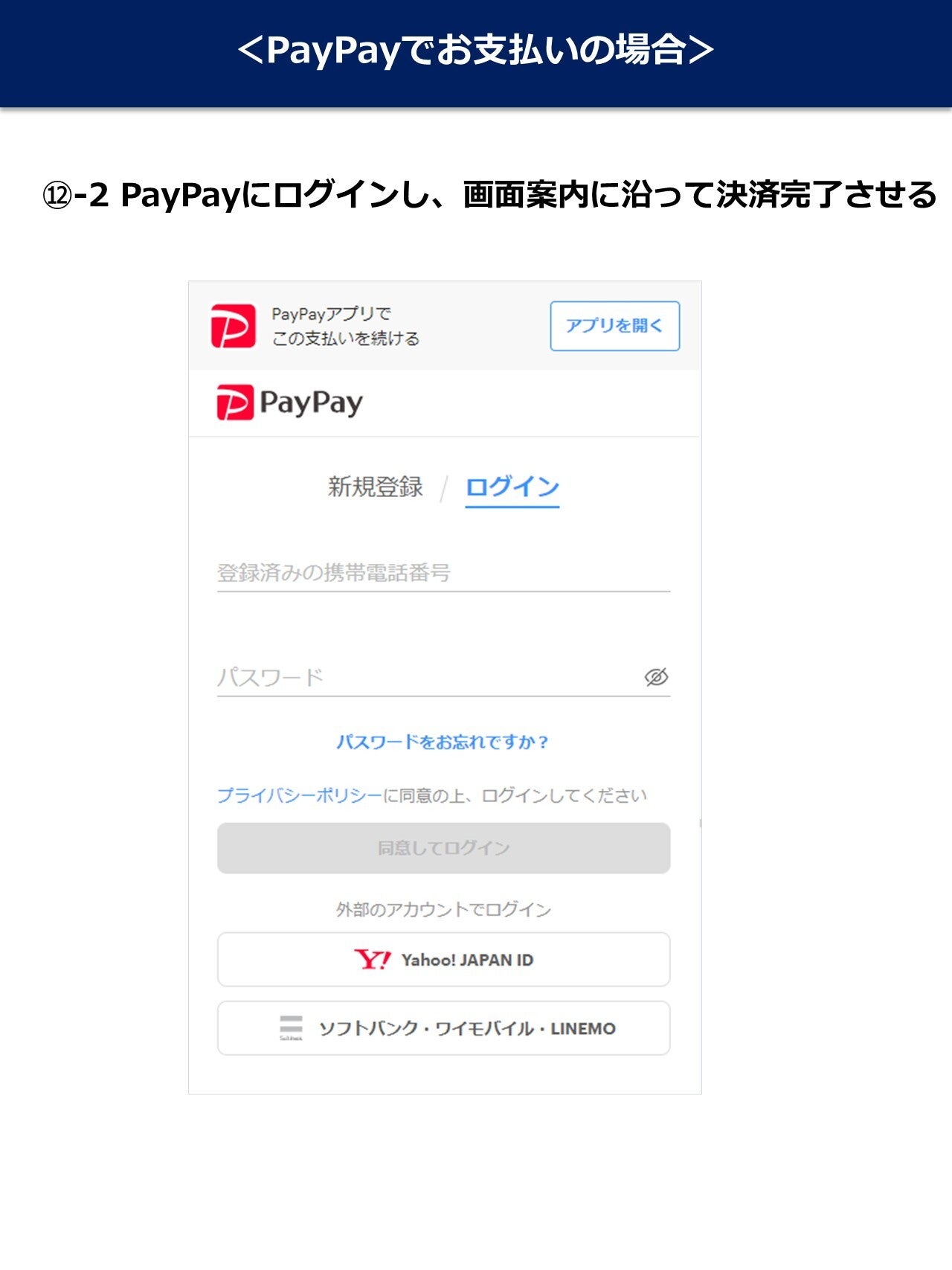952x1270 pixels.
Task: Click the PayPayでお支払いの場合 header
Action: (x=475, y=51)
